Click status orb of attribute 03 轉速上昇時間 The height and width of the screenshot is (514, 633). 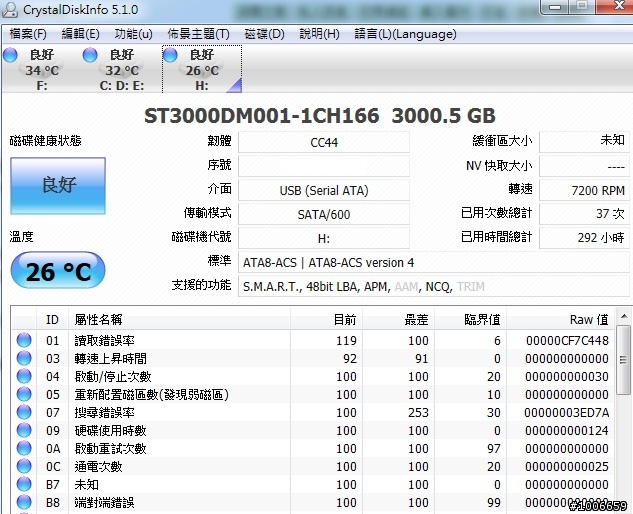coord(24,358)
